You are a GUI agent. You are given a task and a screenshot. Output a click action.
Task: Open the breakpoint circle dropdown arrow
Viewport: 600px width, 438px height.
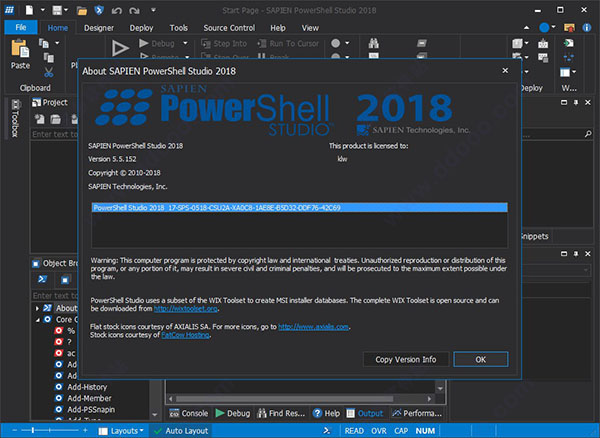pos(347,43)
